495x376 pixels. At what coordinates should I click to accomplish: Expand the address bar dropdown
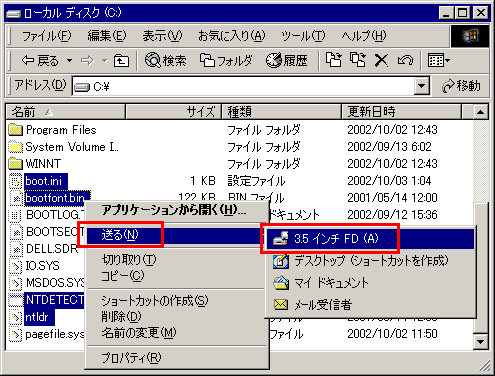(x=422, y=86)
